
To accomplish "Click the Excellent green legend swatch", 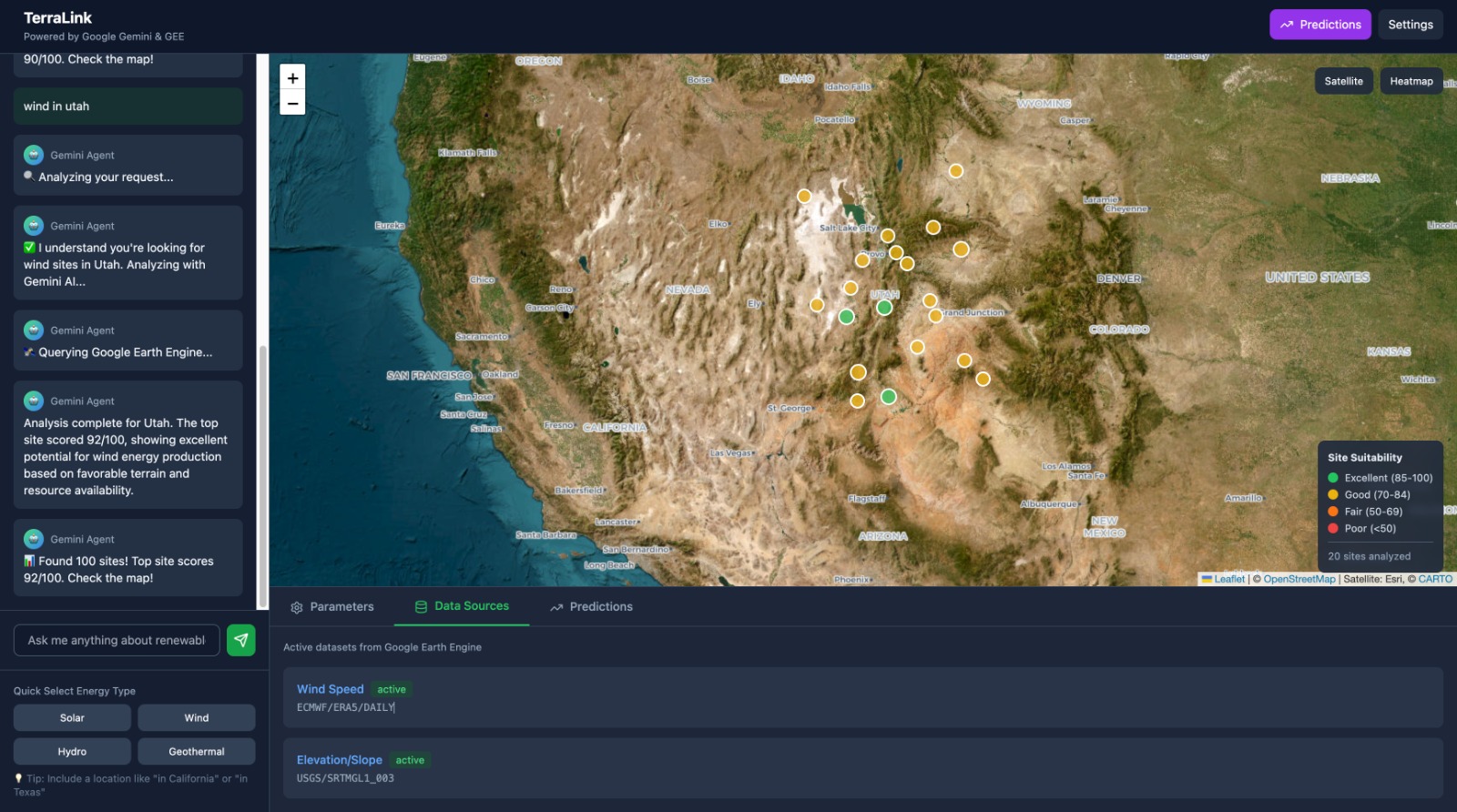I will [1333, 478].
